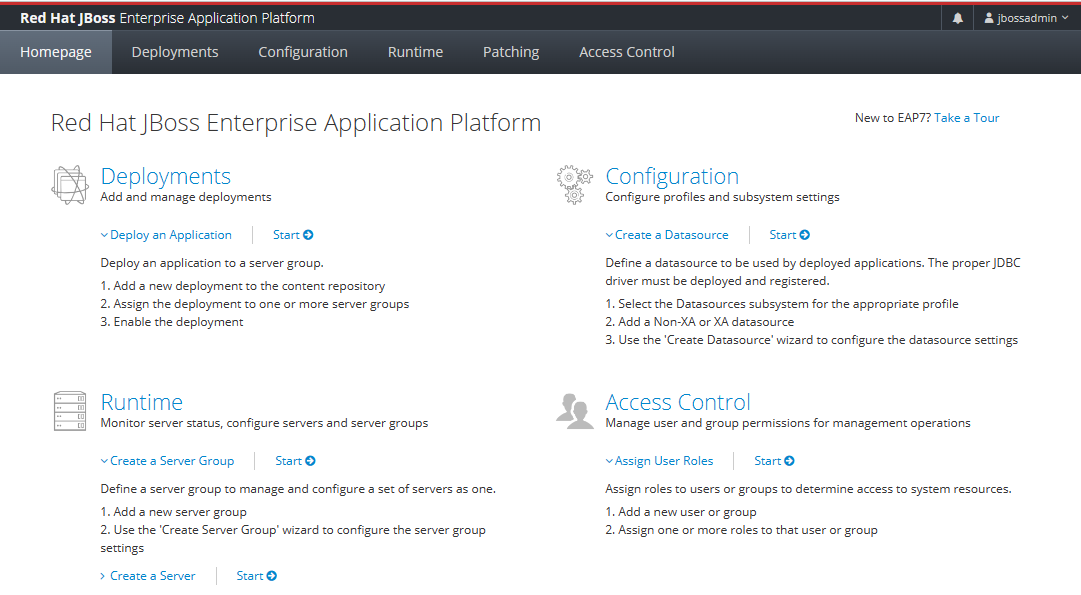Click 'Add a new deployment to the content repository'

pos(243,286)
